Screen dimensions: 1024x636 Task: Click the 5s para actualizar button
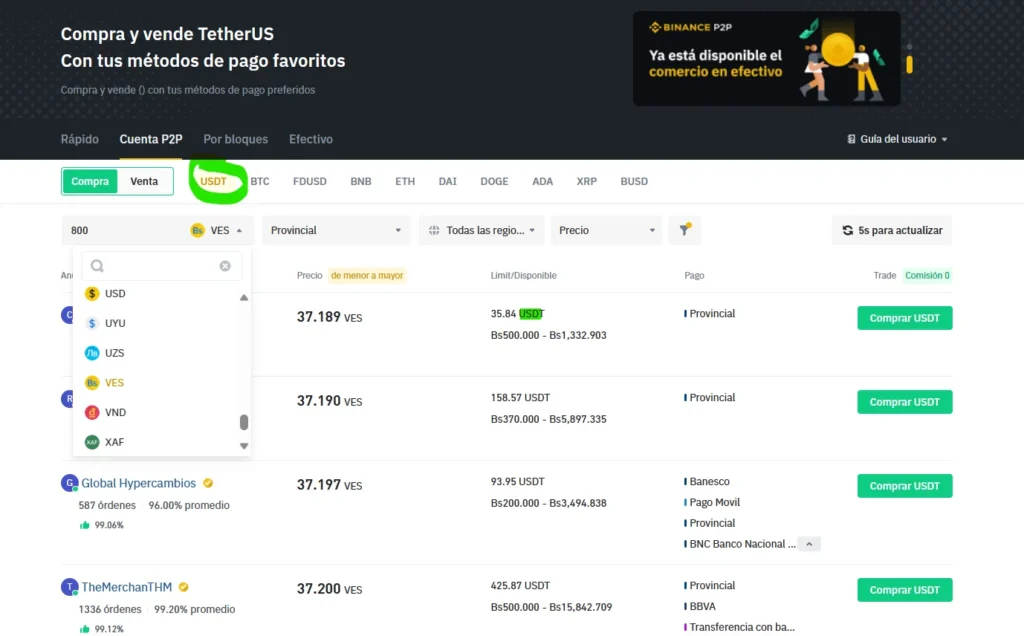[892, 231]
